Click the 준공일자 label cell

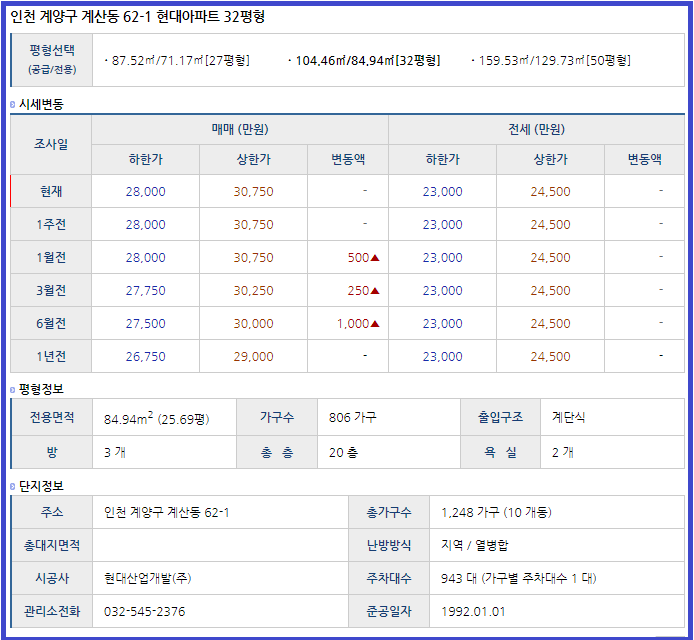(389, 612)
